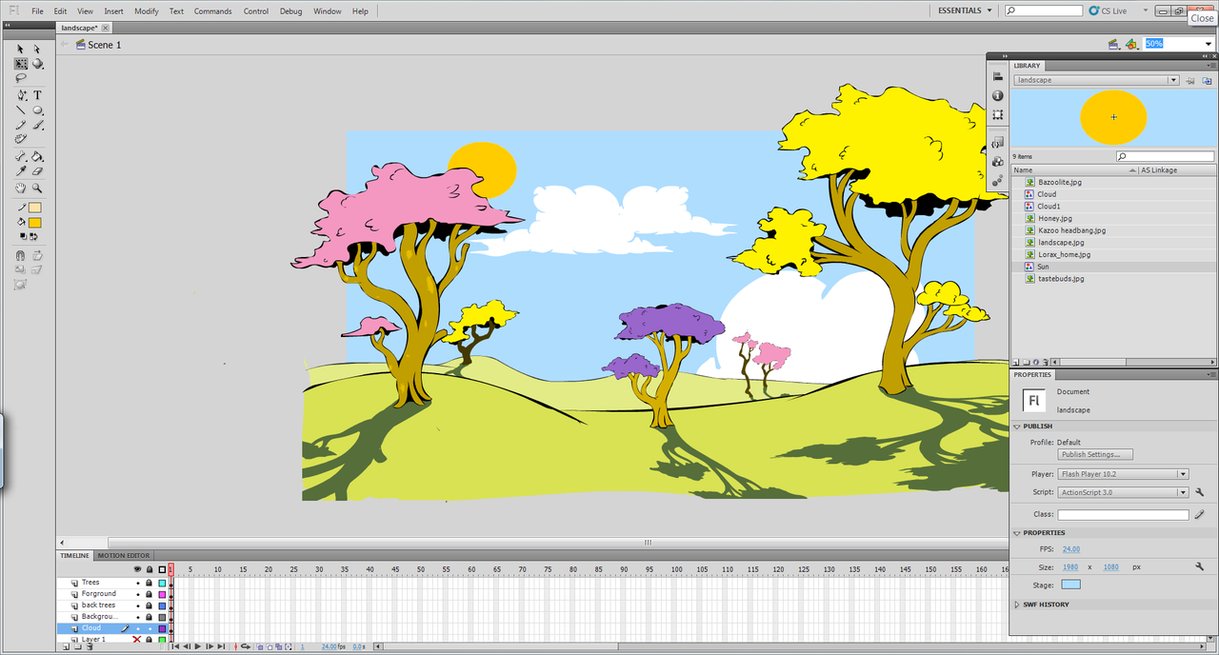Click the Delete layer trash icon

click(x=90, y=647)
